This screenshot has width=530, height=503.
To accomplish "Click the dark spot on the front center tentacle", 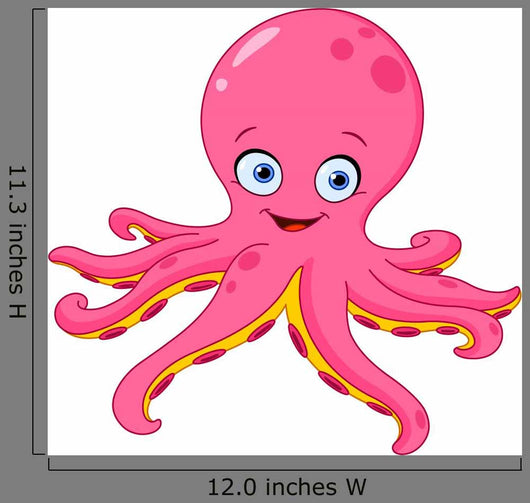I will click(x=249, y=260).
